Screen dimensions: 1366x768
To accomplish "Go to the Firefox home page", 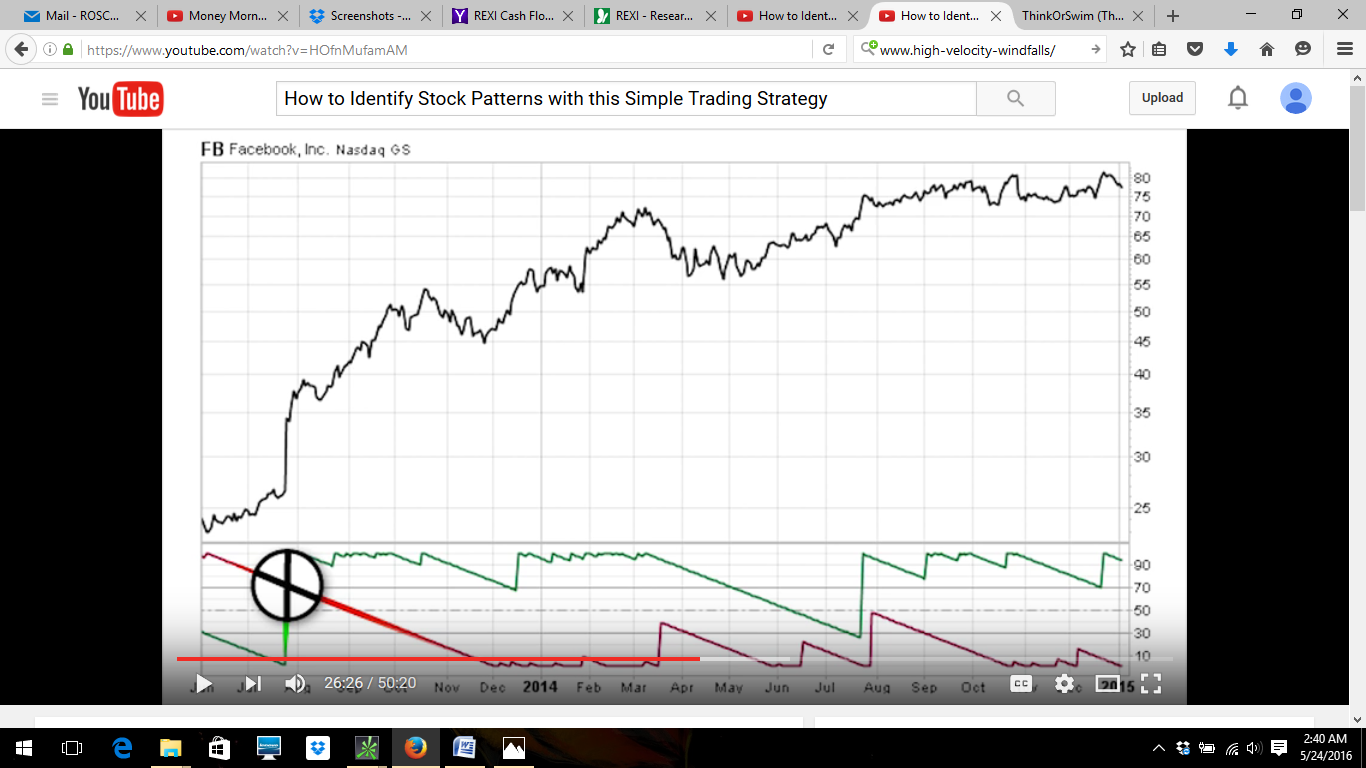I will [1267, 49].
